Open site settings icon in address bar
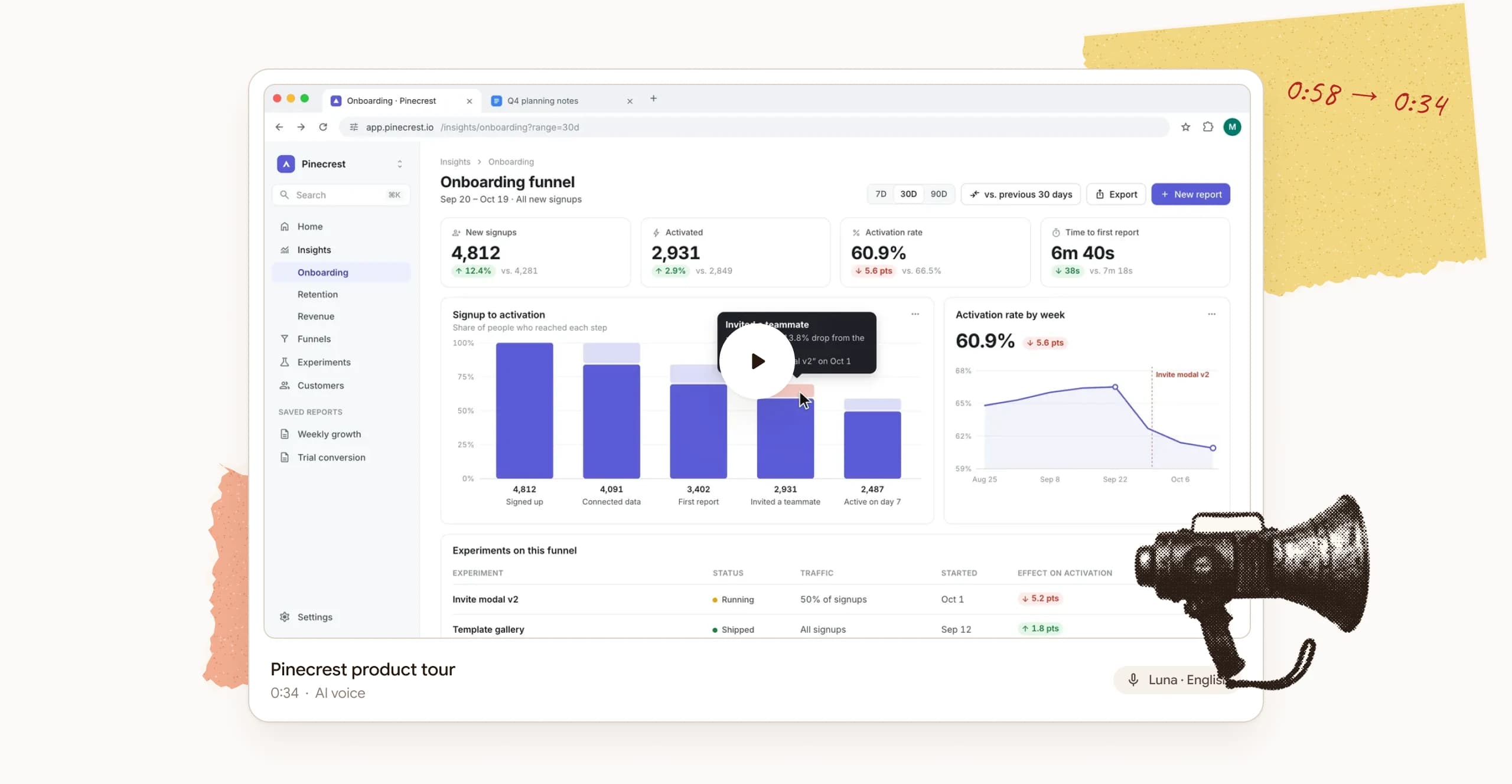This screenshot has height=784, width=1512. pos(354,127)
